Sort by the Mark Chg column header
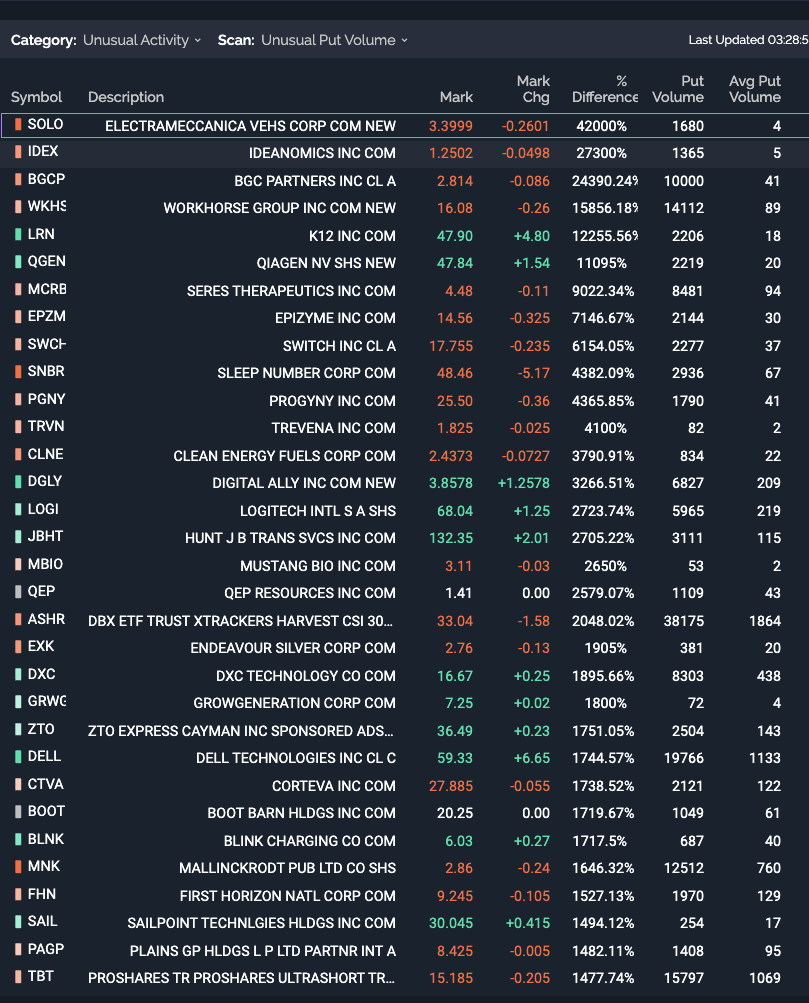The image size is (809, 1003). [x=533, y=89]
